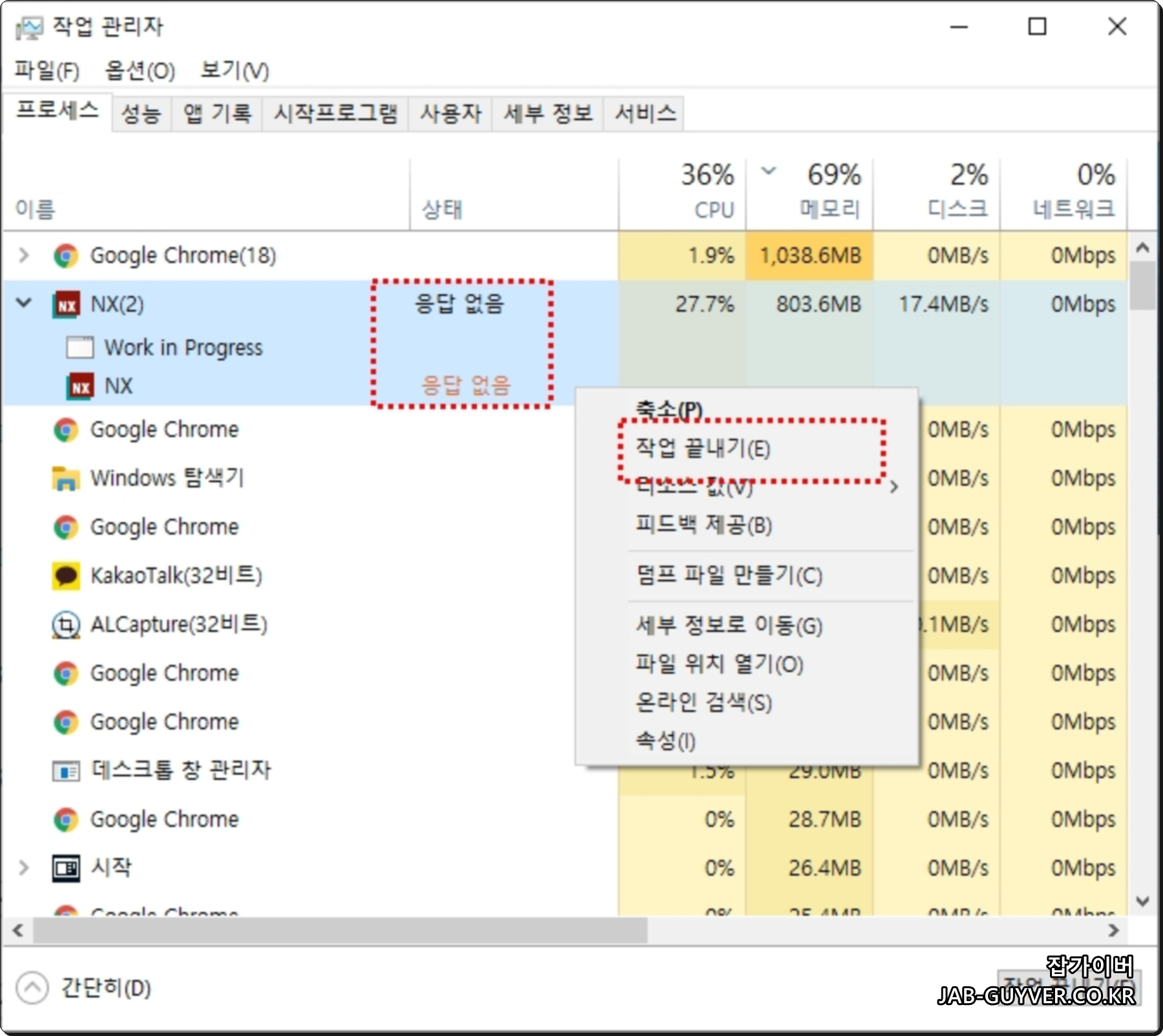
Task: Click the ALCapture(32비트) icon
Action: 65,625
